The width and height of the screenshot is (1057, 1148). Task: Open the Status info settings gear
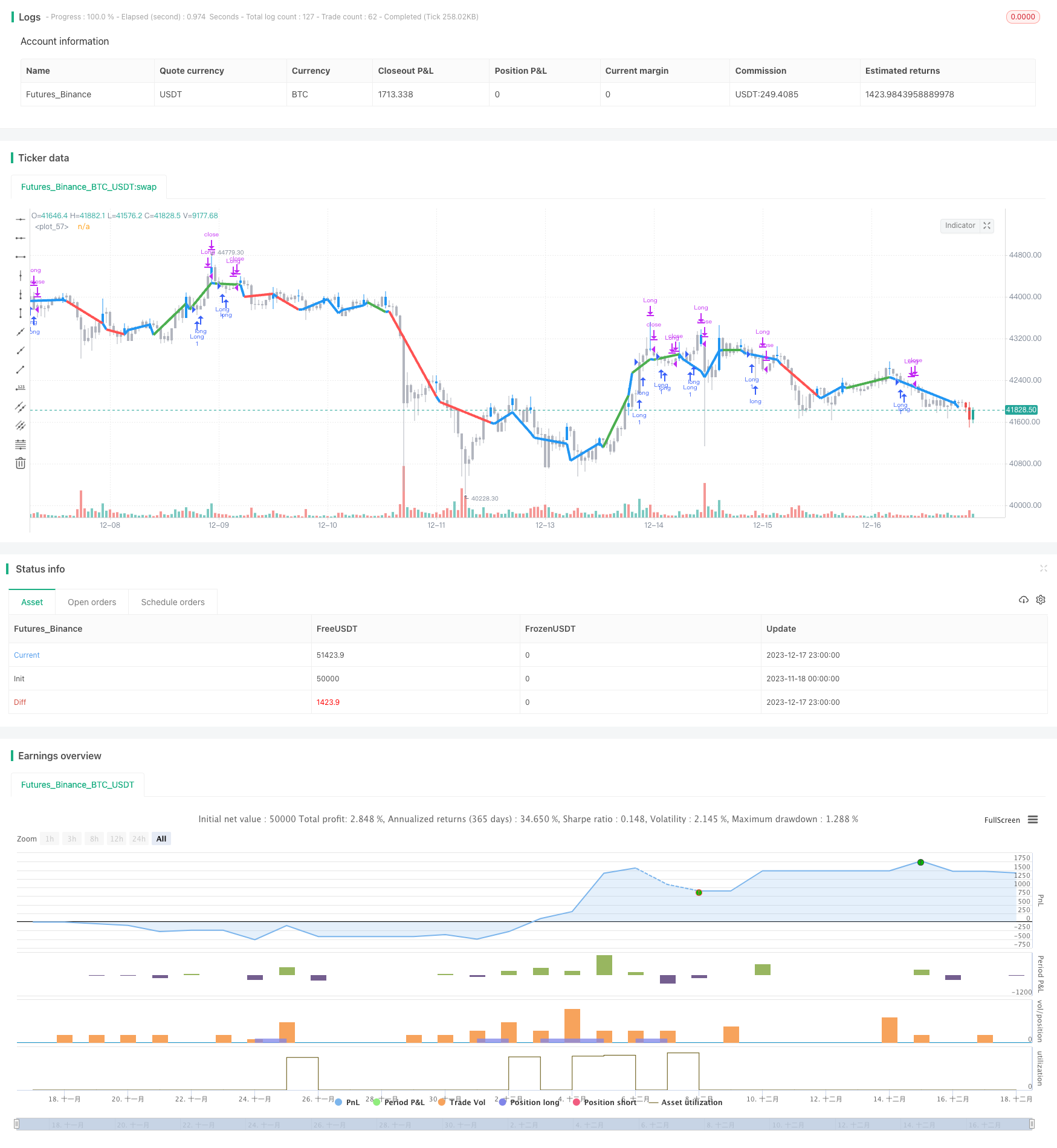click(1041, 600)
